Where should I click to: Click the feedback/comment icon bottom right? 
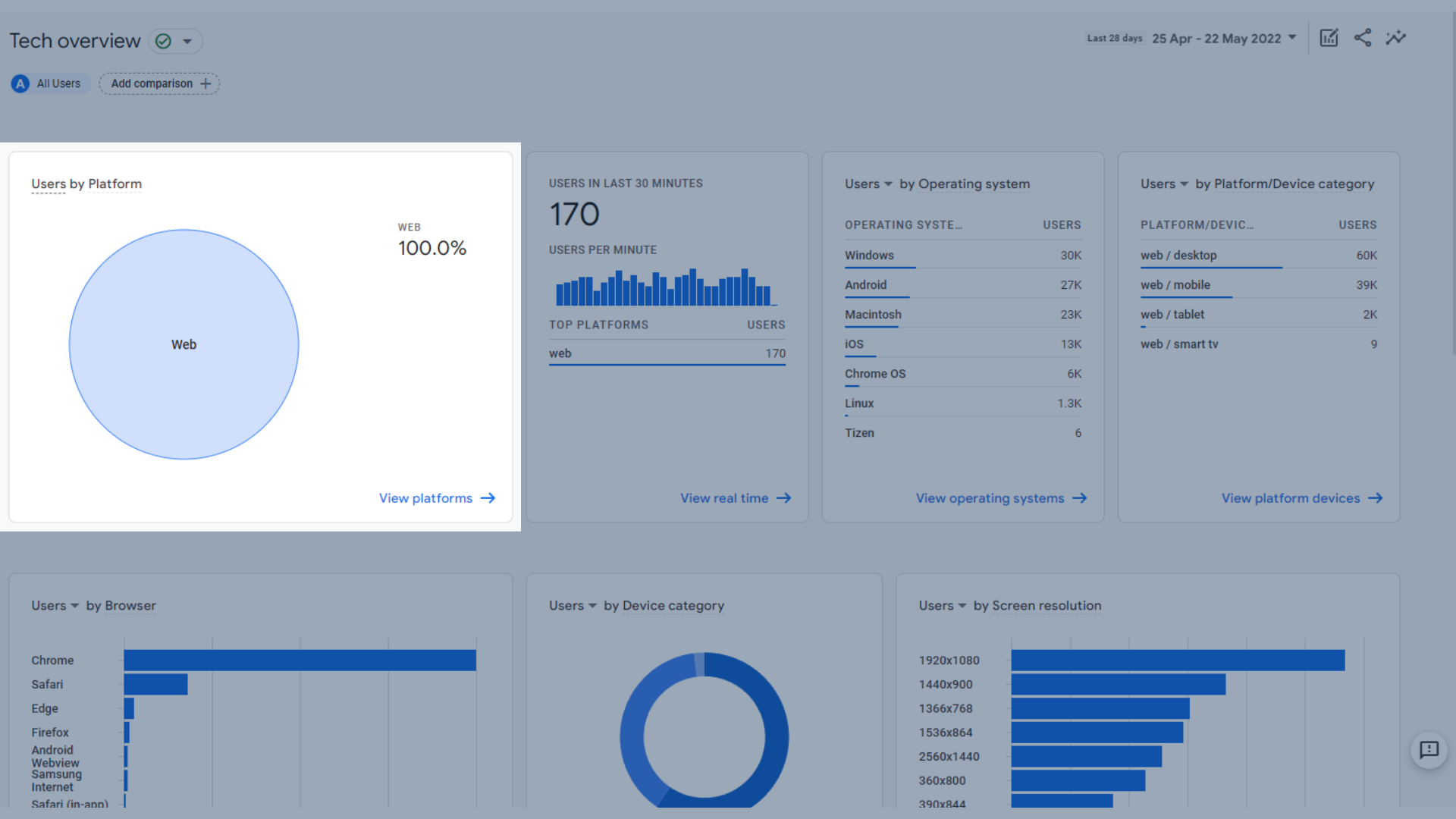click(1431, 750)
